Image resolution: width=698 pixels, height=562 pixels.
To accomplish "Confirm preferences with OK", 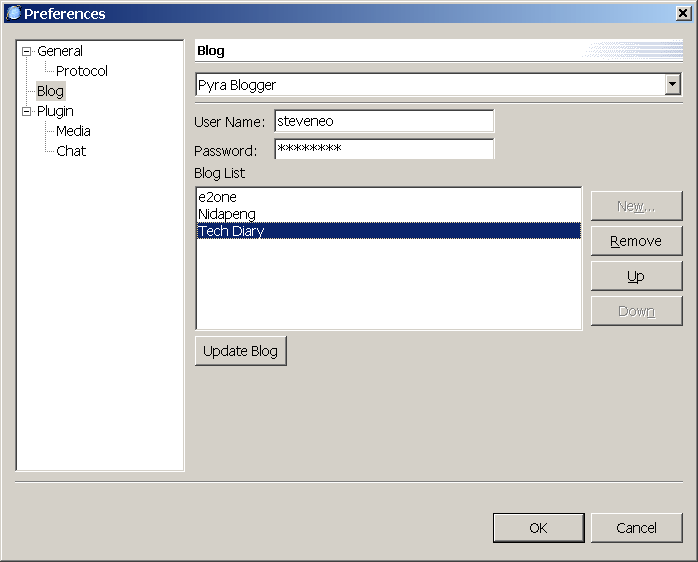I will pos(538,528).
